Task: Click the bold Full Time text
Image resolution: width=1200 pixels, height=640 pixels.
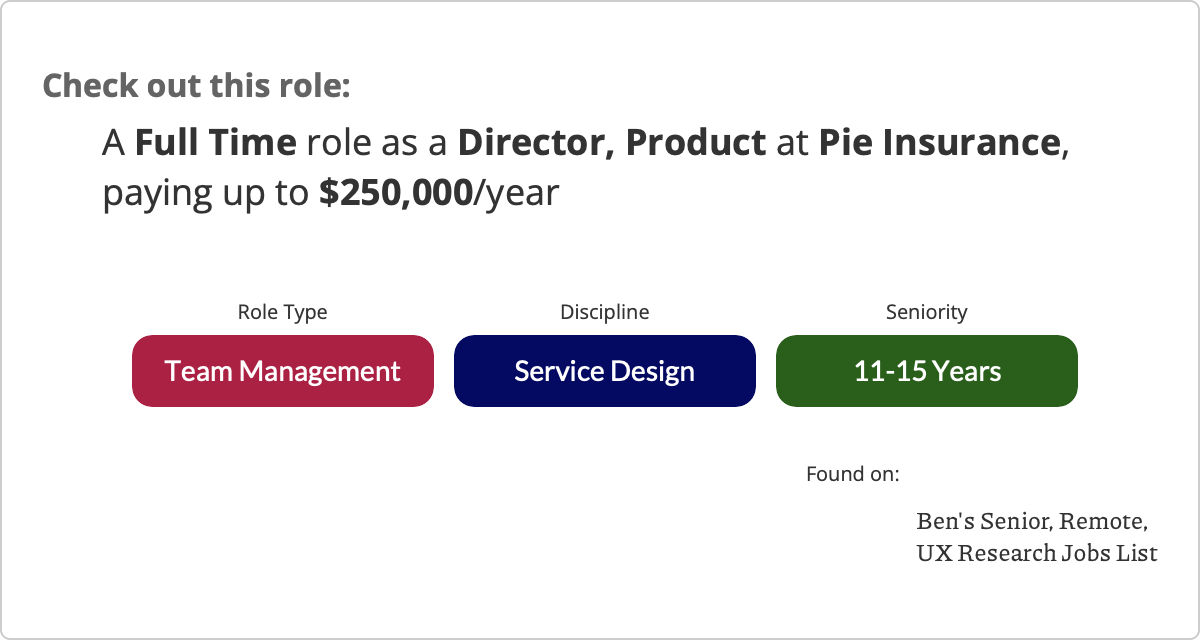Action: (x=216, y=143)
